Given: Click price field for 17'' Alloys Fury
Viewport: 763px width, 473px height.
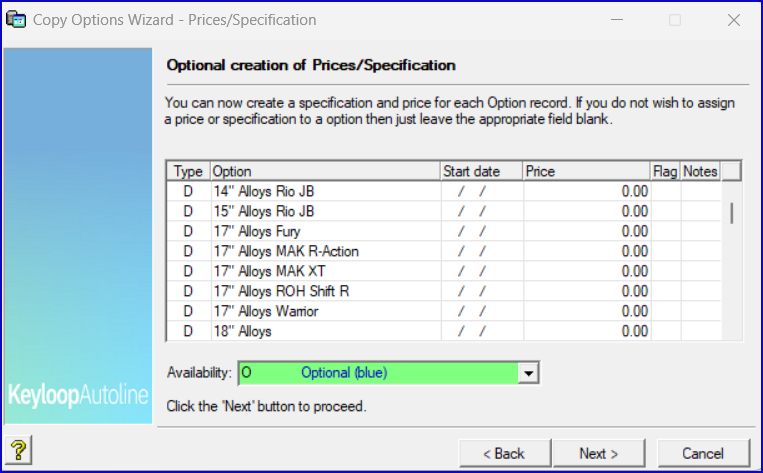Looking at the screenshot, I should (587, 231).
